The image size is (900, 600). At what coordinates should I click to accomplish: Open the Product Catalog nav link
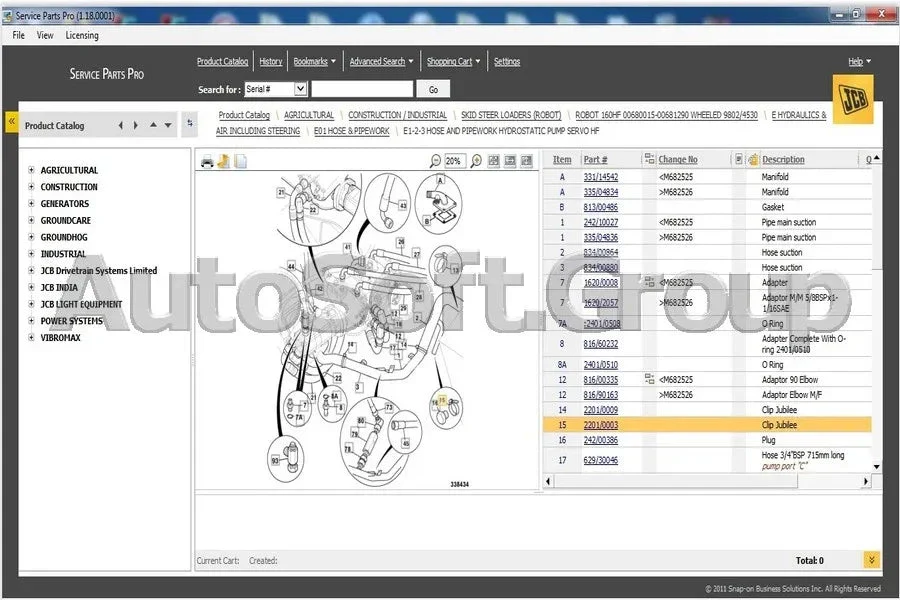coord(222,61)
